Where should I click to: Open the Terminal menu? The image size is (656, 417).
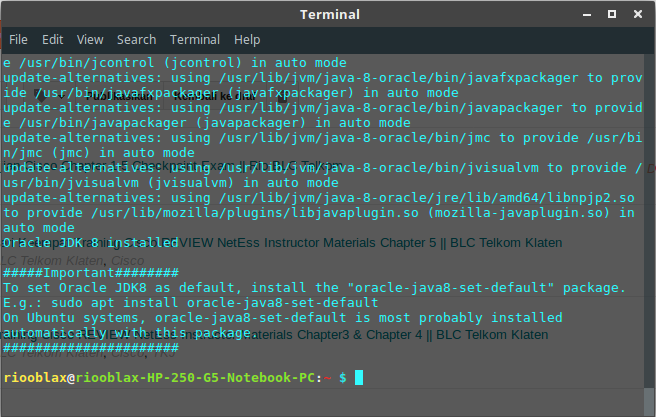coord(195,40)
